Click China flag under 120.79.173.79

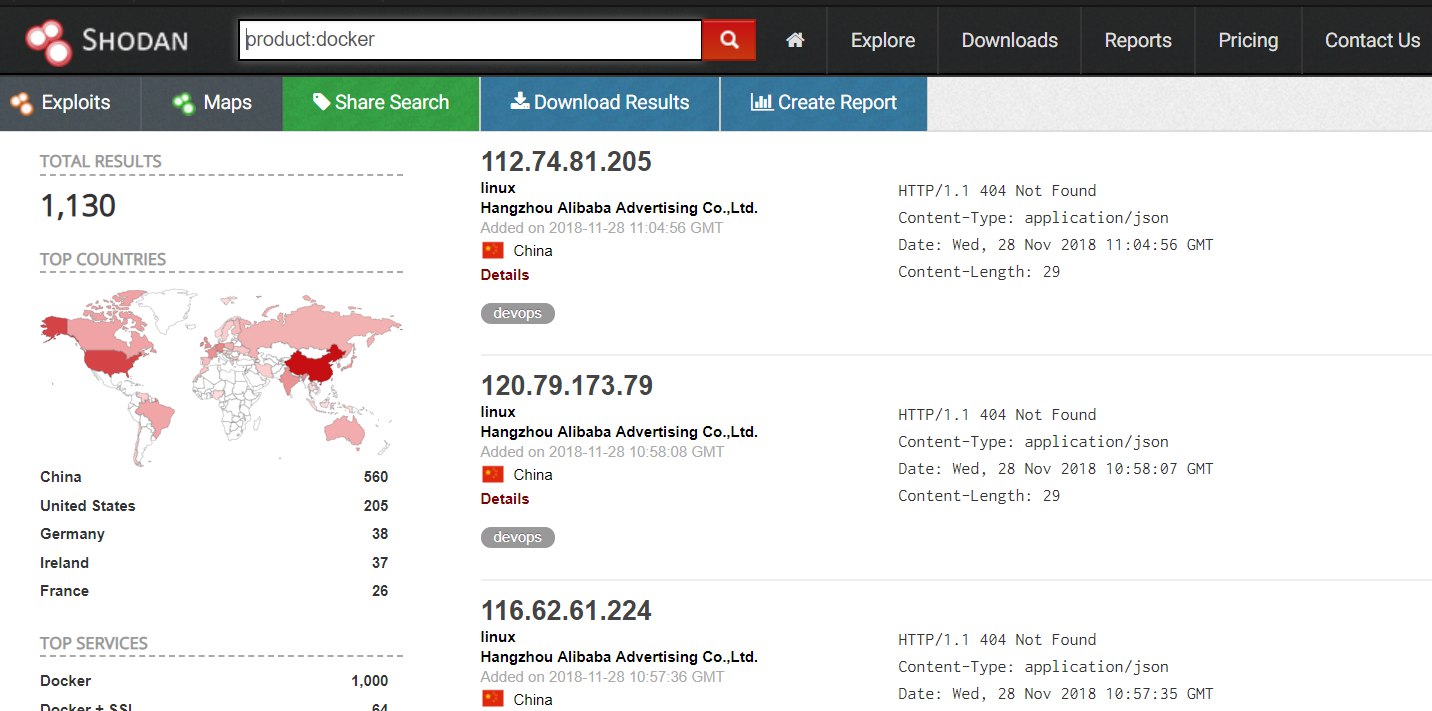point(492,474)
